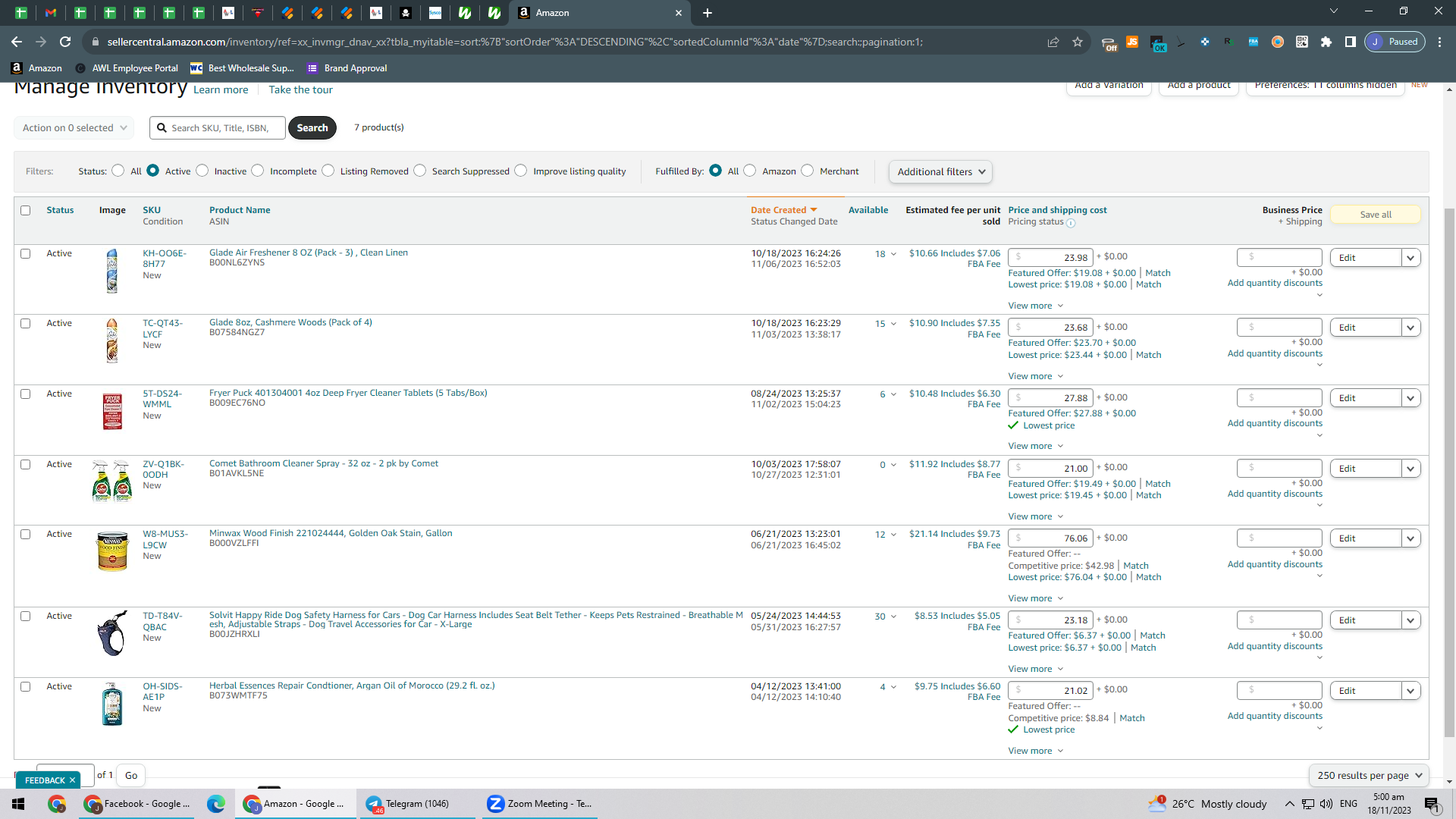1456x819 pixels.
Task: Open the Chrome three-dot menu
Action: click(x=1440, y=42)
